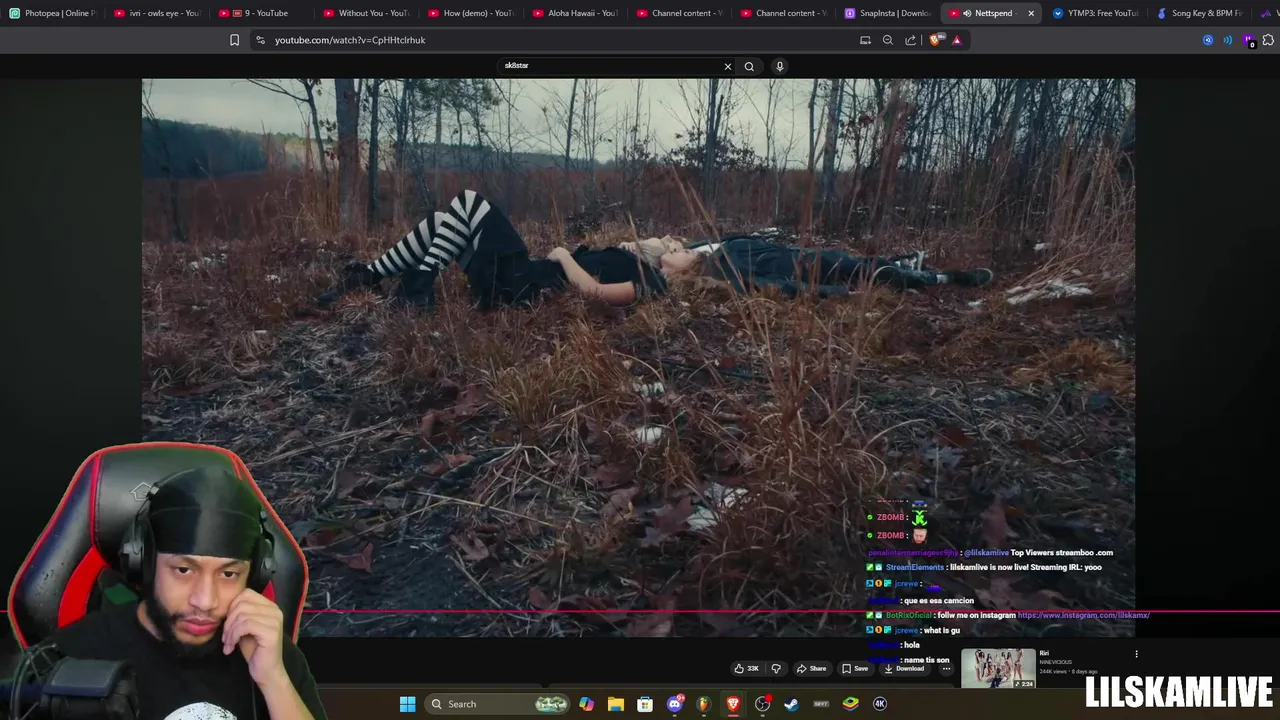Click the Riri video title
This screenshot has width=1280, height=720.
1044,653
